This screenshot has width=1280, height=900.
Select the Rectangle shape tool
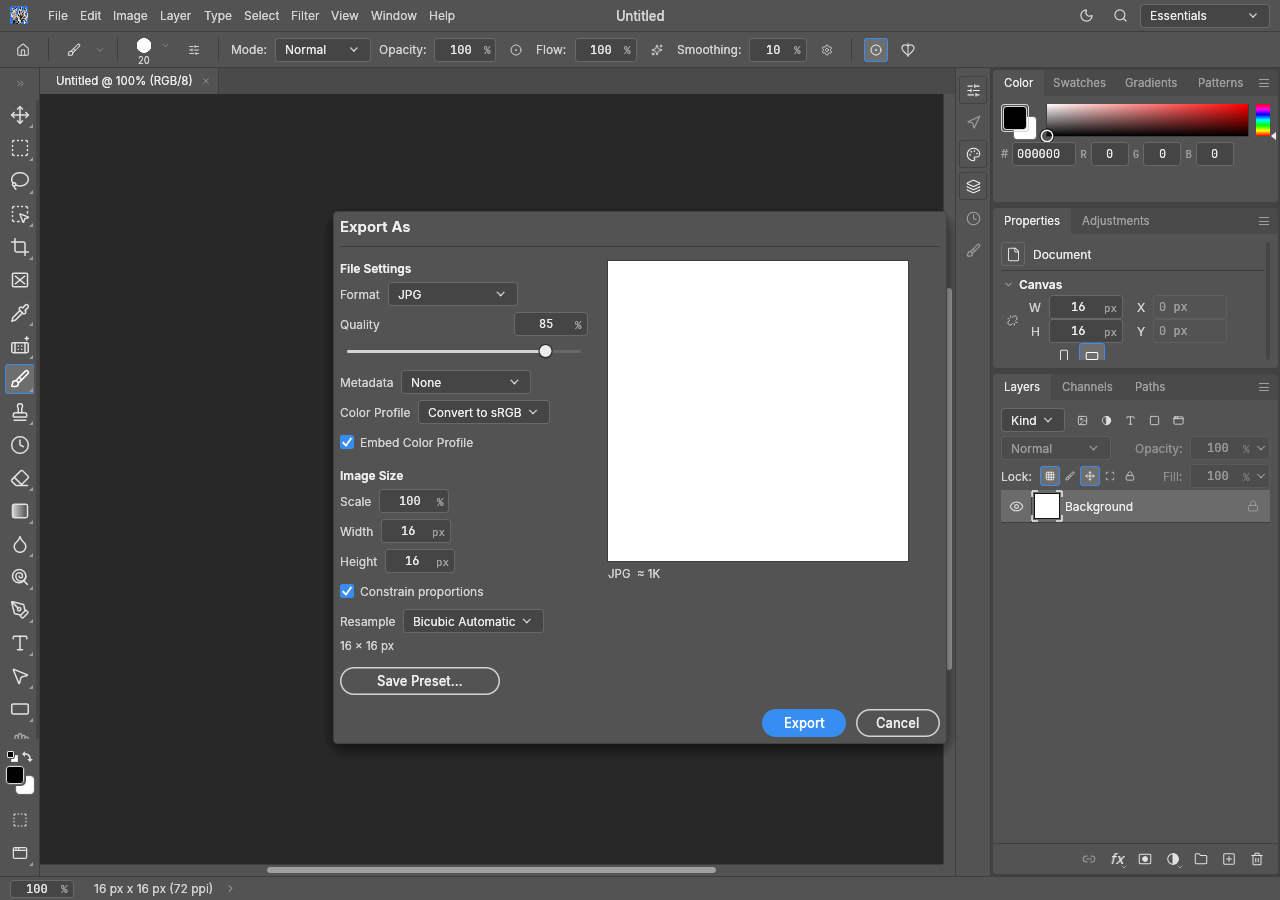[x=19, y=709]
